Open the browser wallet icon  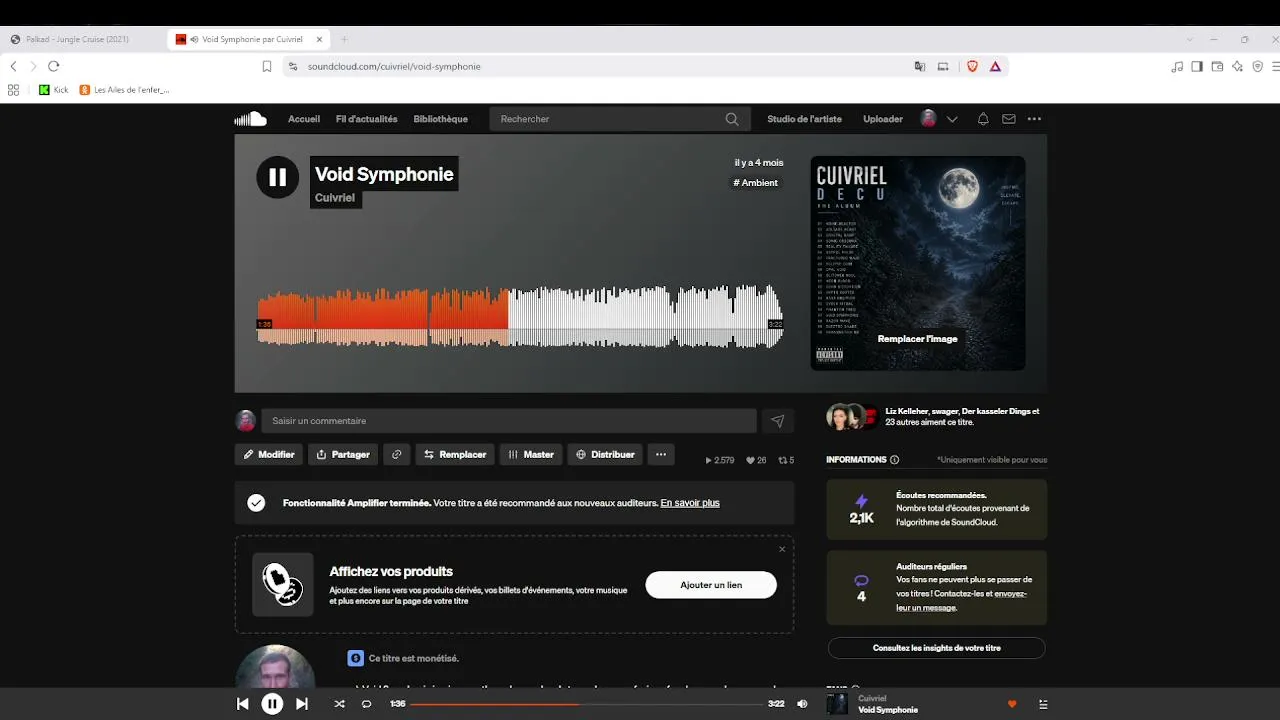[1217, 66]
